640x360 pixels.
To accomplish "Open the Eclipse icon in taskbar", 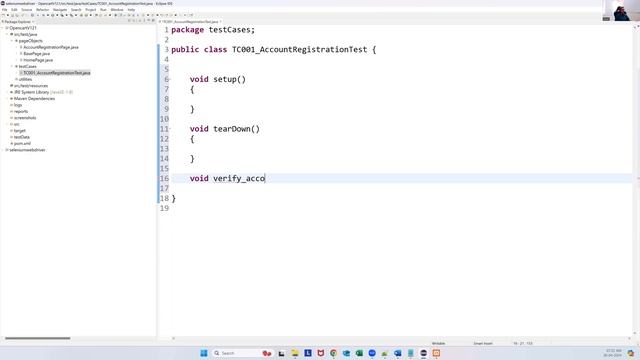I will (423, 353).
